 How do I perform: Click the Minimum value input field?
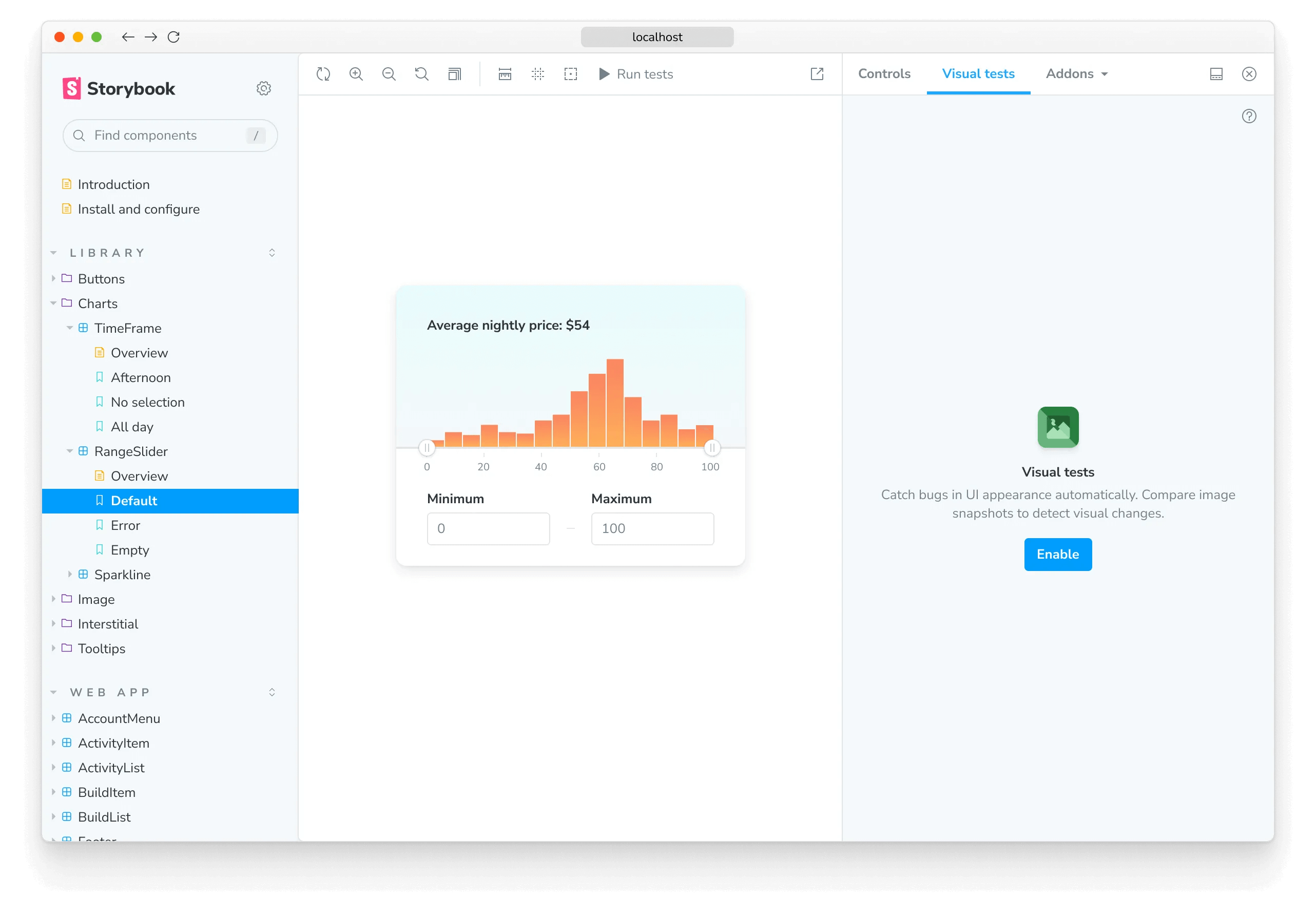coord(487,528)
